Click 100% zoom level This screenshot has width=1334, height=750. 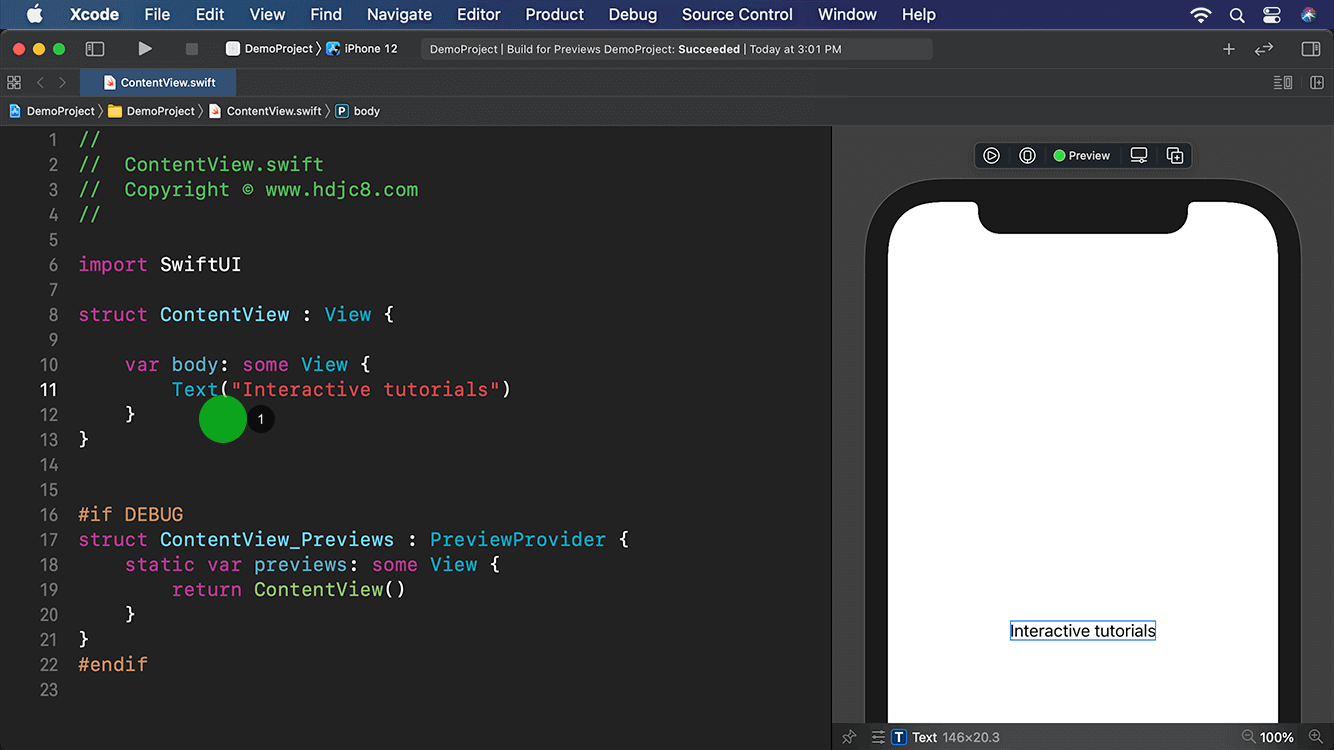[x=1277, y=737]
